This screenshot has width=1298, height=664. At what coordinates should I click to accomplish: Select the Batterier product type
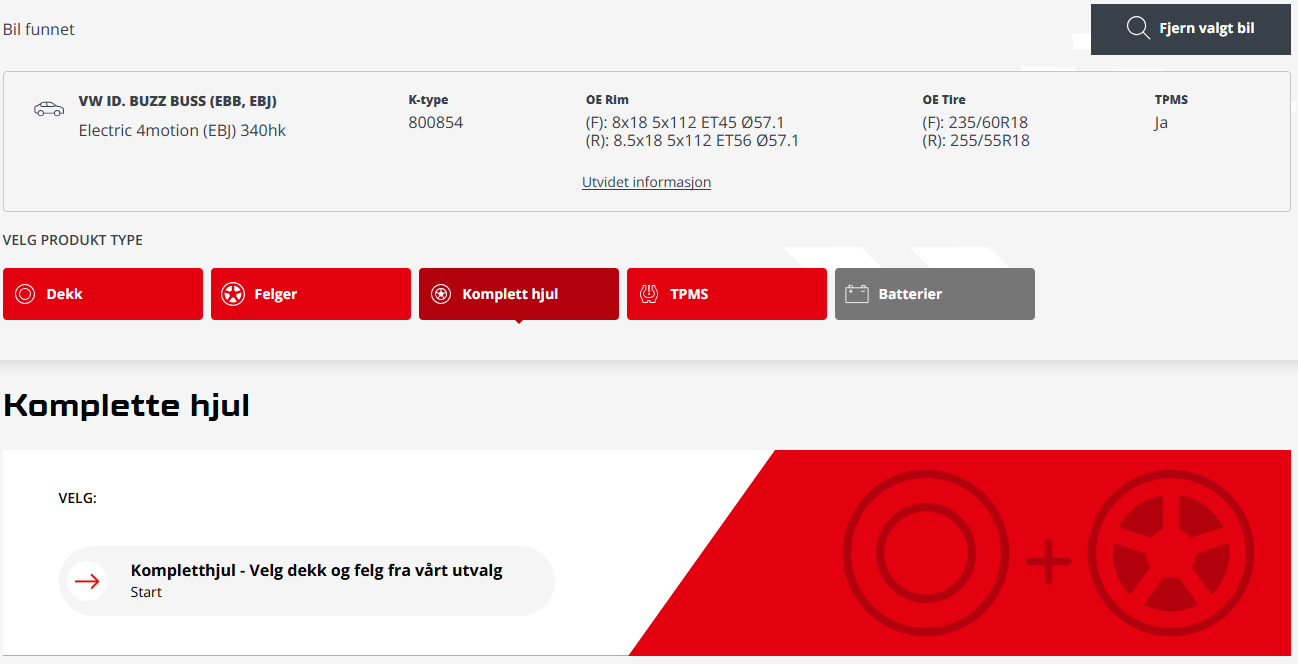[x=935, y=294]
